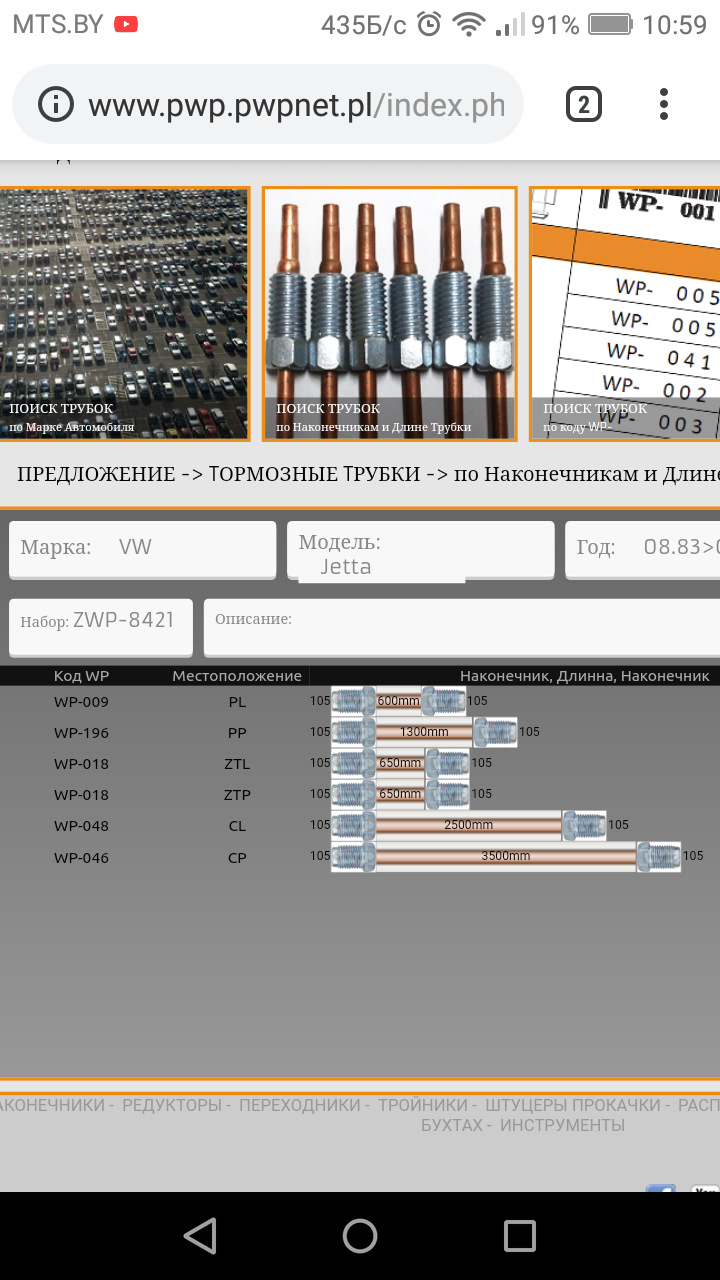Select code WP-009

point(81,702)
